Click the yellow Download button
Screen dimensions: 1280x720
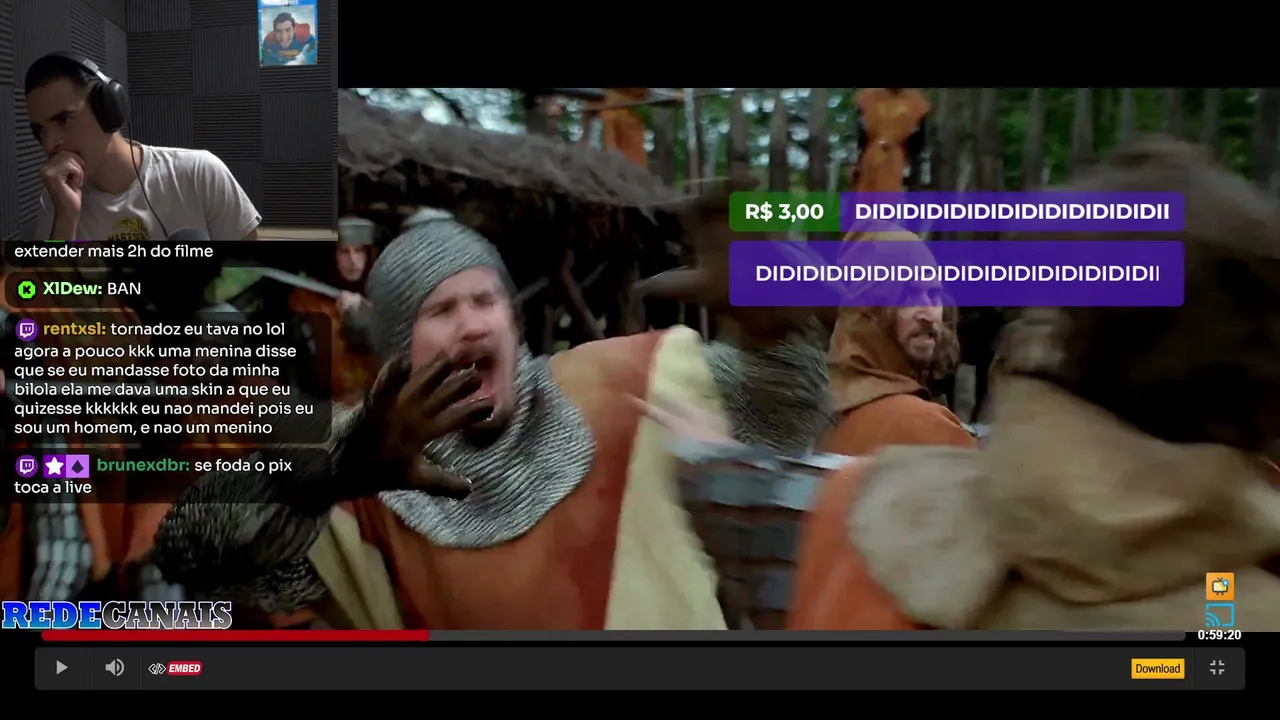1157,668
